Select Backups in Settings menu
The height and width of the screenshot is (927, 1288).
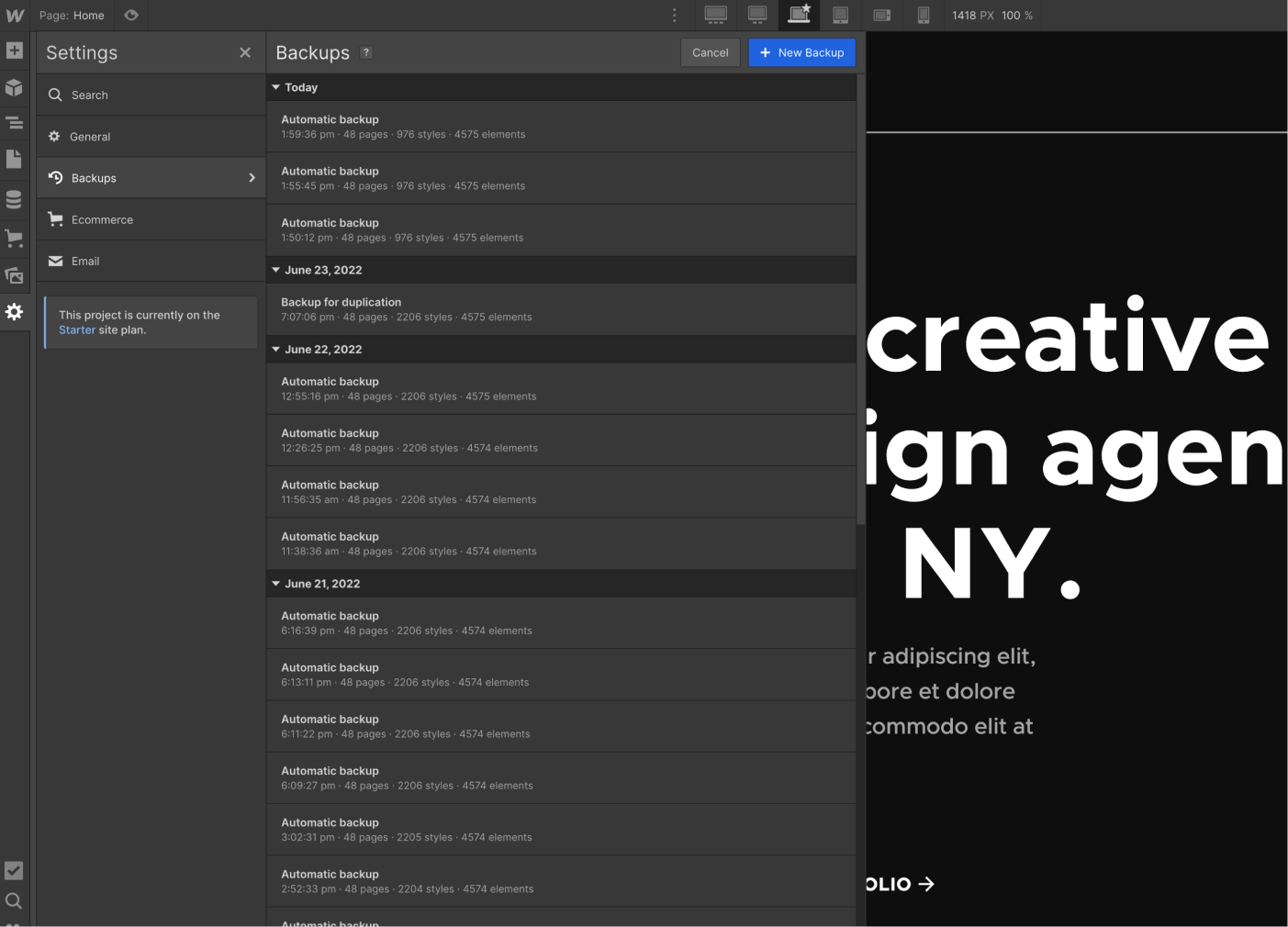(151, 178)
